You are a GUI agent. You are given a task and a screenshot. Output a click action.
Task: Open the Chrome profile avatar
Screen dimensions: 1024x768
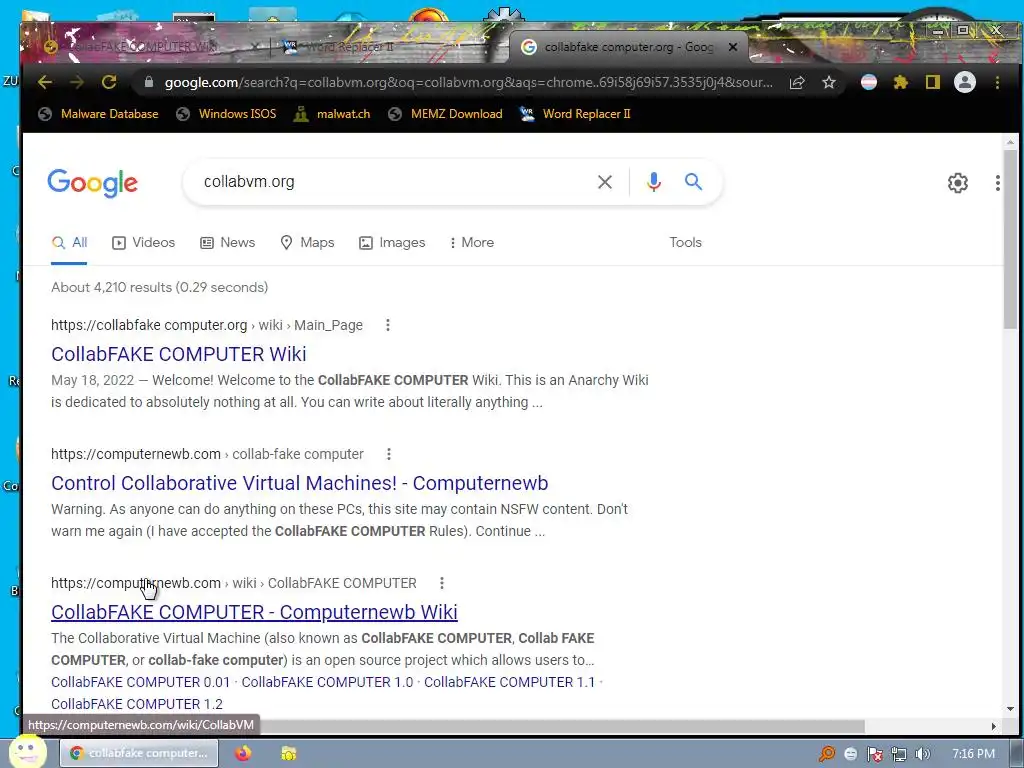click(x=965, y=82)
